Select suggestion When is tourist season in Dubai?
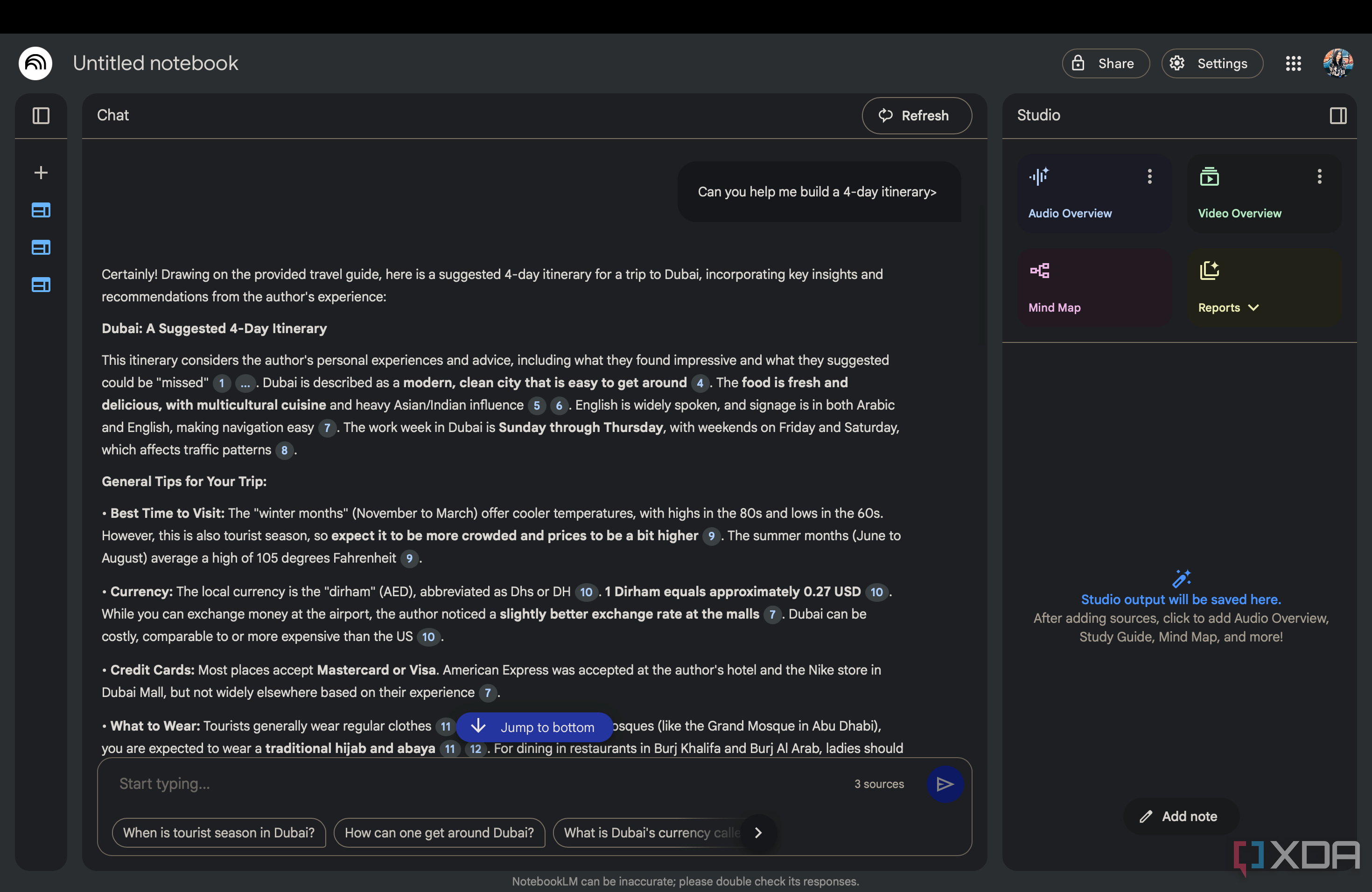1372x892 pixels. (x=219, y=833)
